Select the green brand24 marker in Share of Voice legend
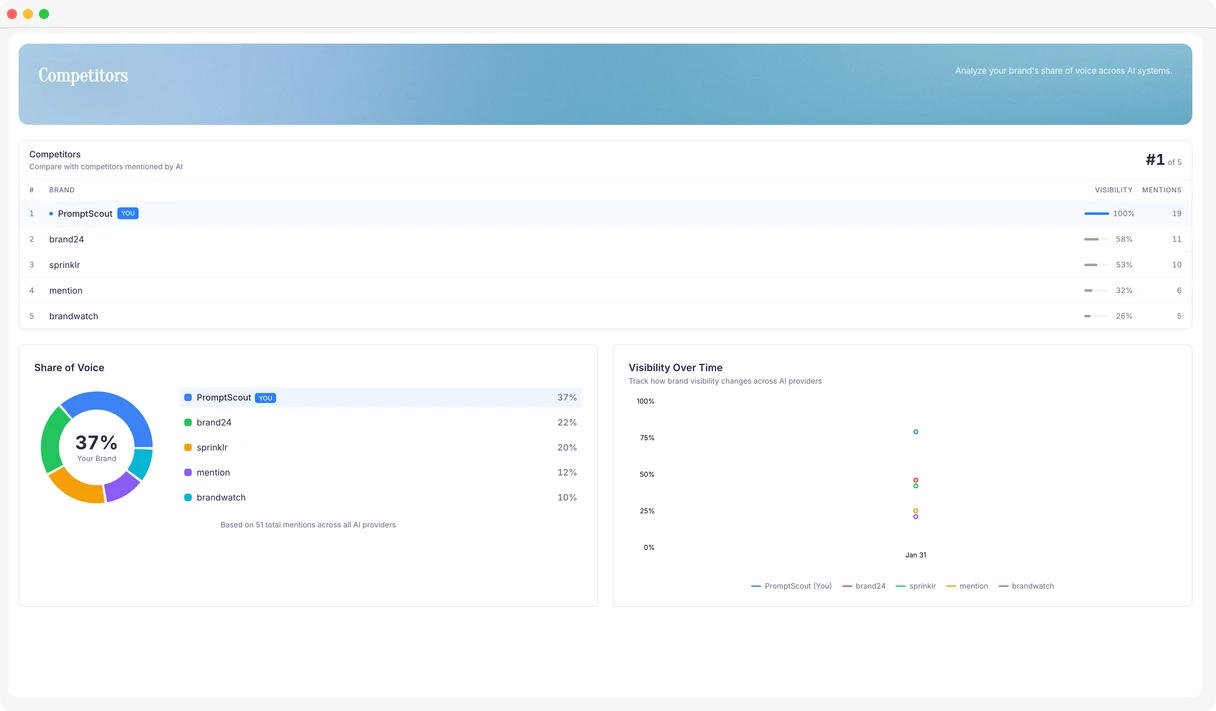 186,422
